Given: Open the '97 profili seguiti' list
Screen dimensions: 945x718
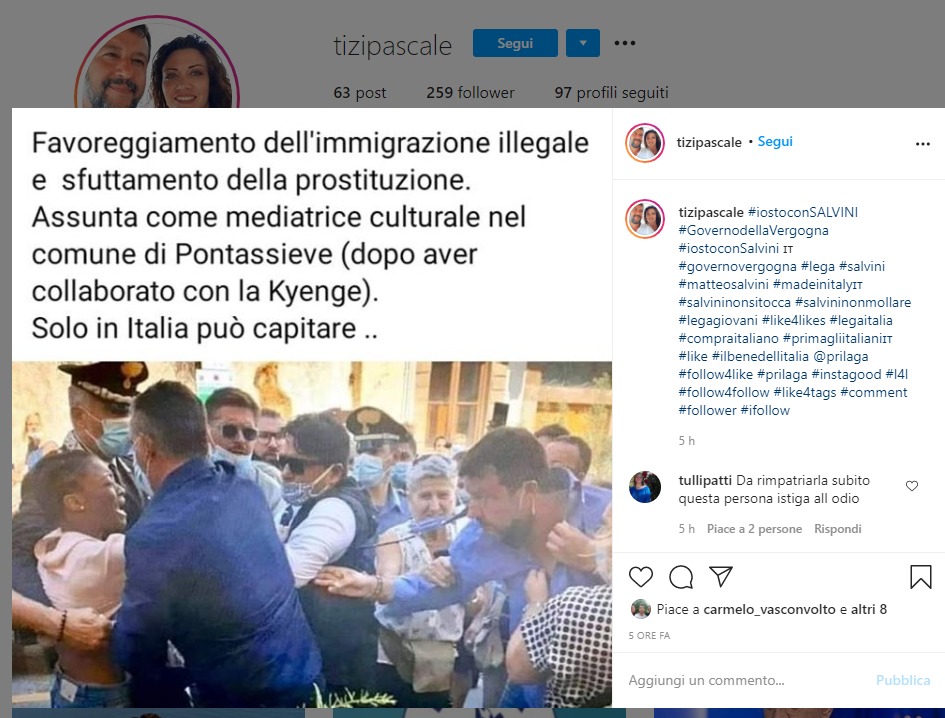Looking at the screenshot, I should click(612, 92).
